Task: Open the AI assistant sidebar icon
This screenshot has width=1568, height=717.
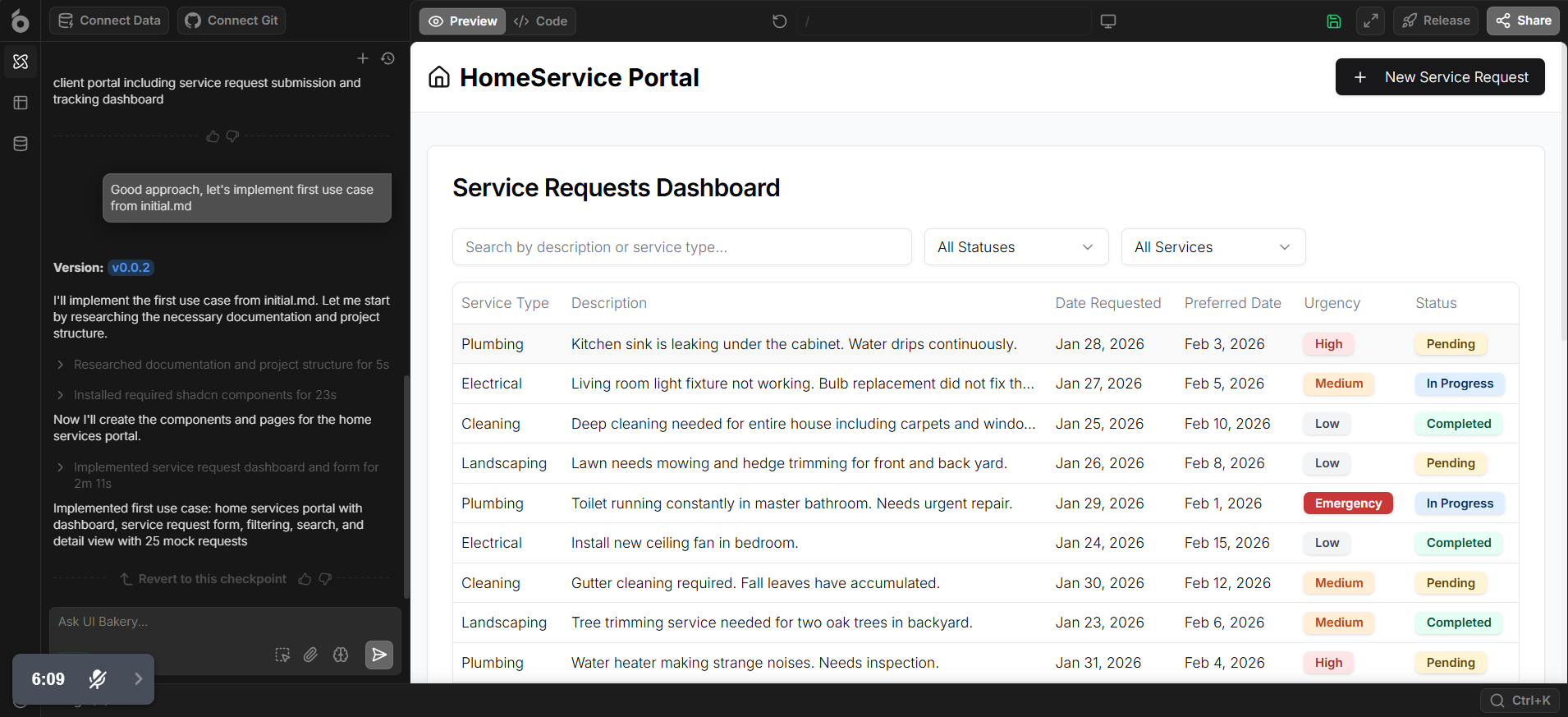Action: click(x=21, y=62)
